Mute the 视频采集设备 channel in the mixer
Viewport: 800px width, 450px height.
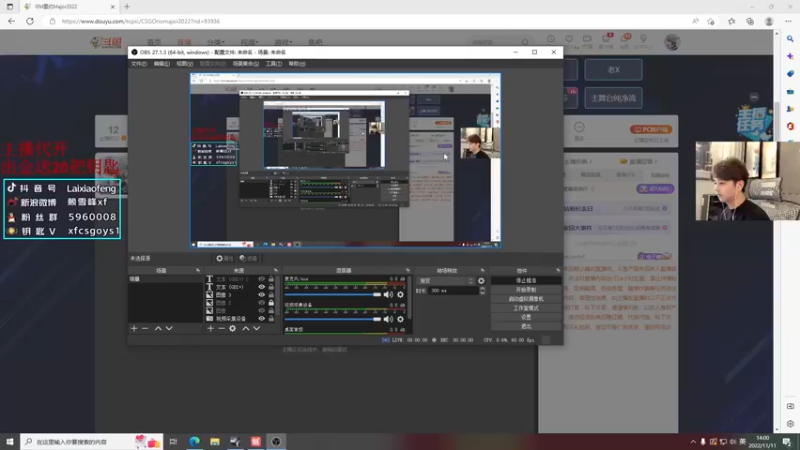(389, 319)
